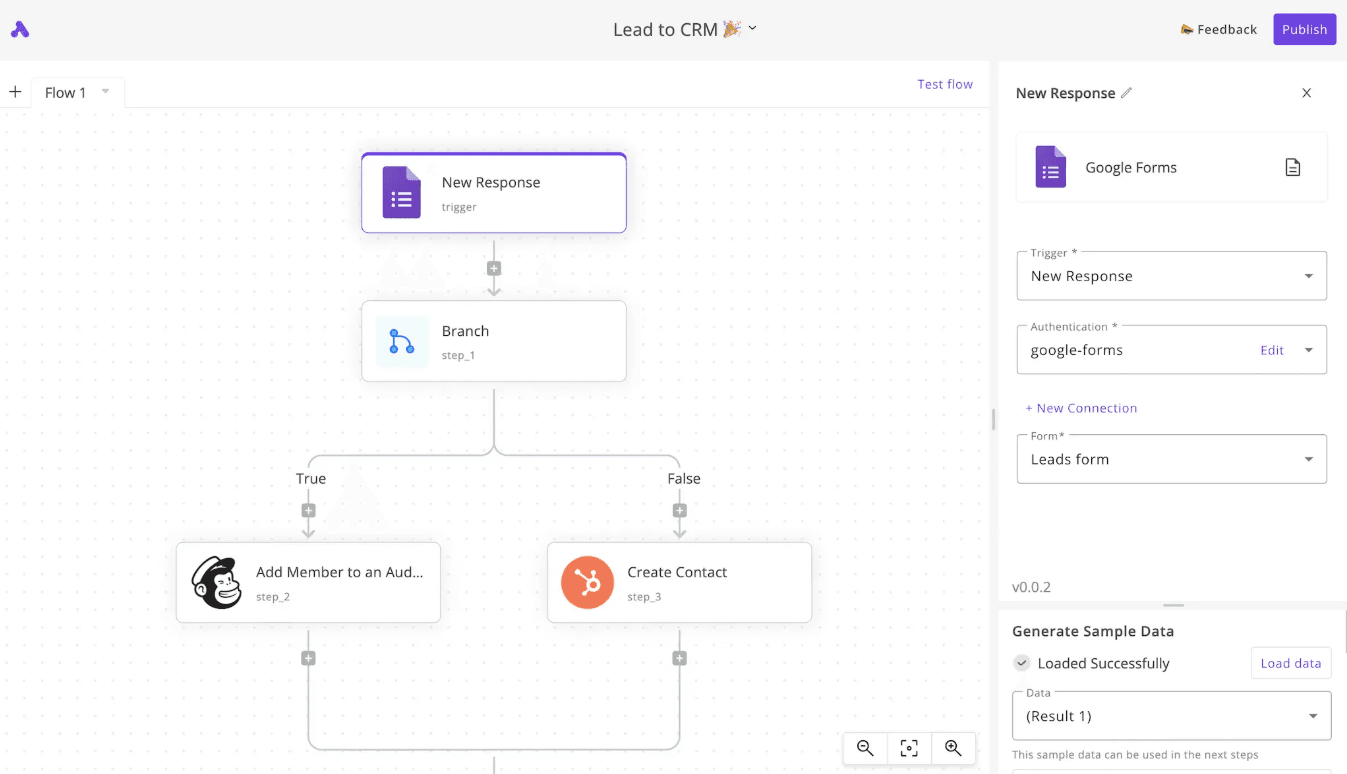Select the Branch step icon in the flow
This screenshot has height=774, width=1347.
tap(401, 340)
